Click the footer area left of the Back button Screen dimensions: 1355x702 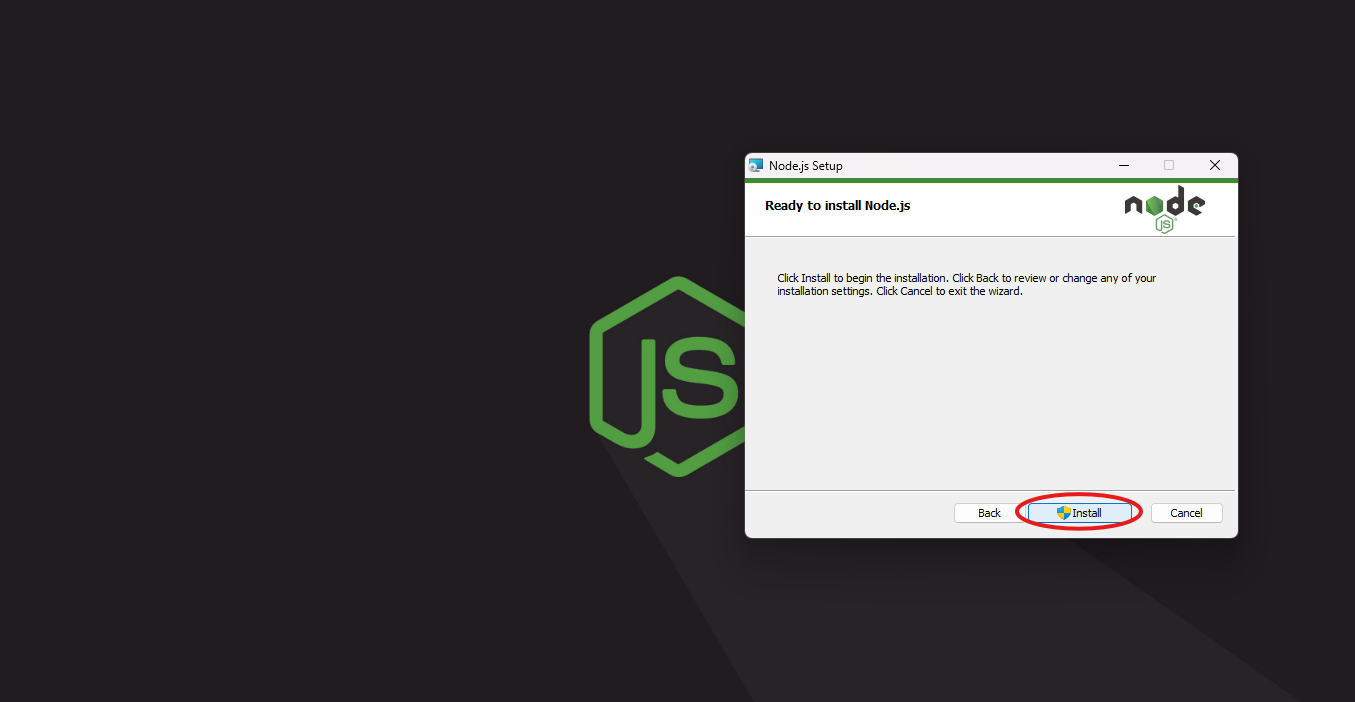pyautogui.click(x=850, y=513)
